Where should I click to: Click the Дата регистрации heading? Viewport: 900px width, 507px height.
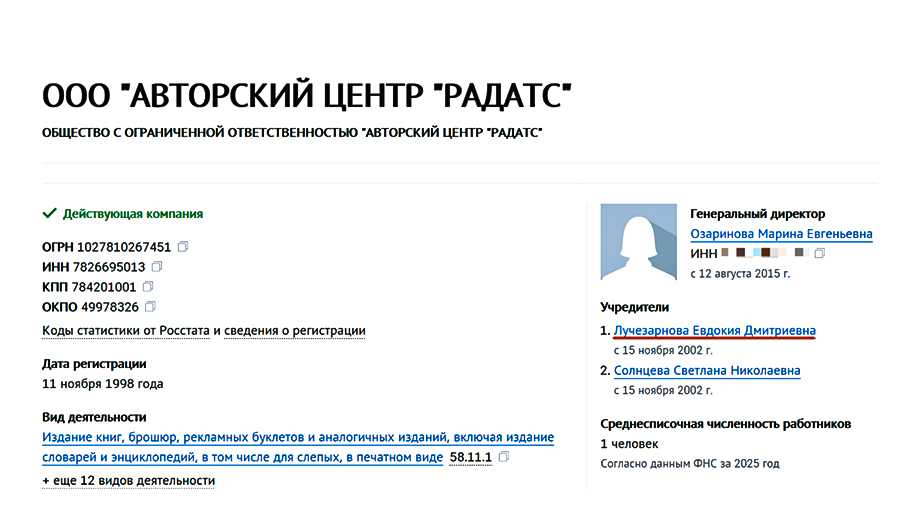(x=94, y=363)
